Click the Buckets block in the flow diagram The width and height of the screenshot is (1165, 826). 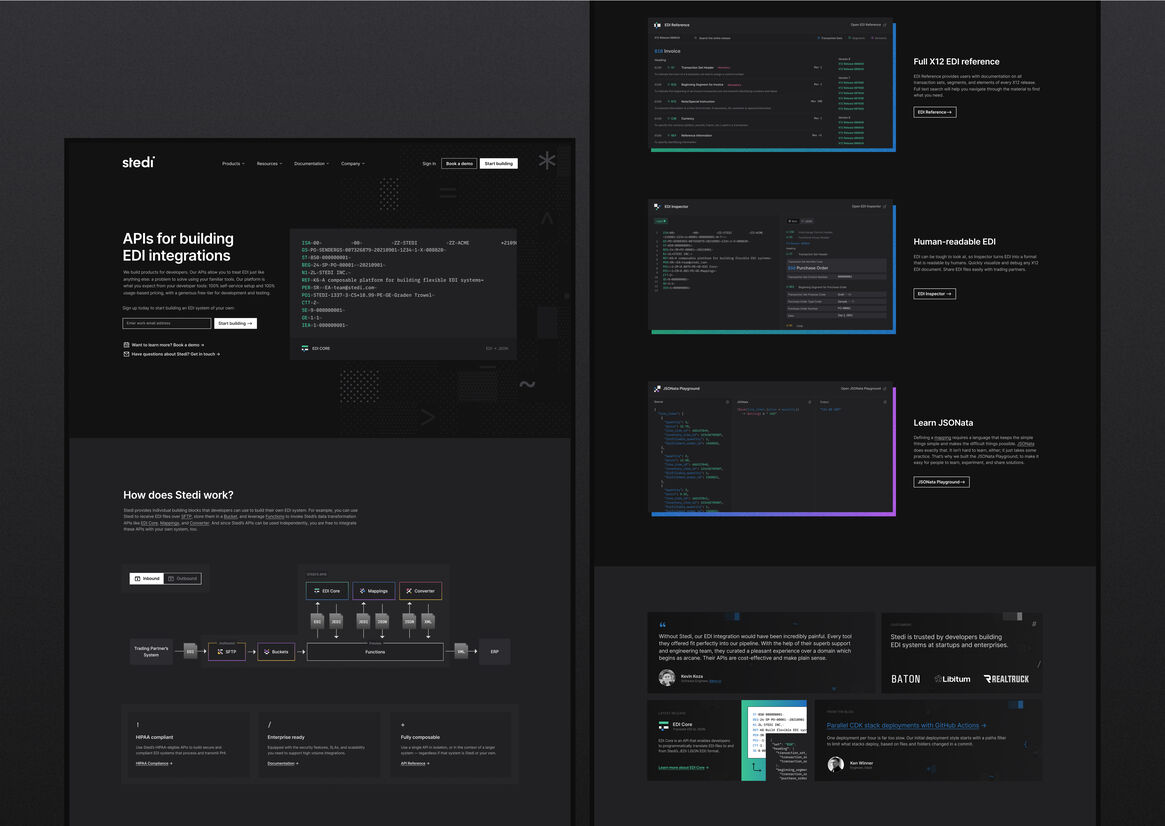[x=276, y=652]
